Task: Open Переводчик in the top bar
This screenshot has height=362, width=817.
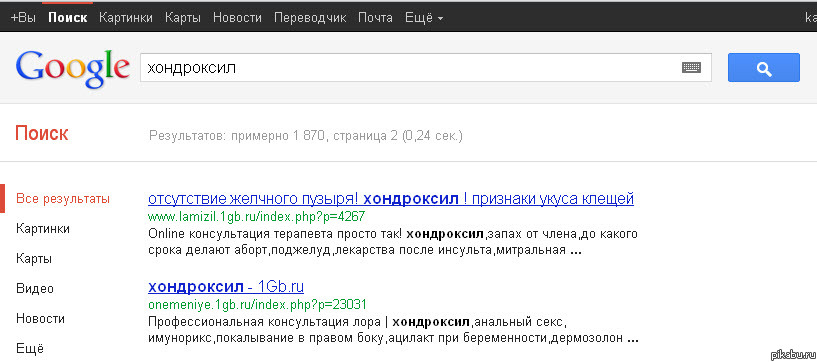Action: [310, 18]
